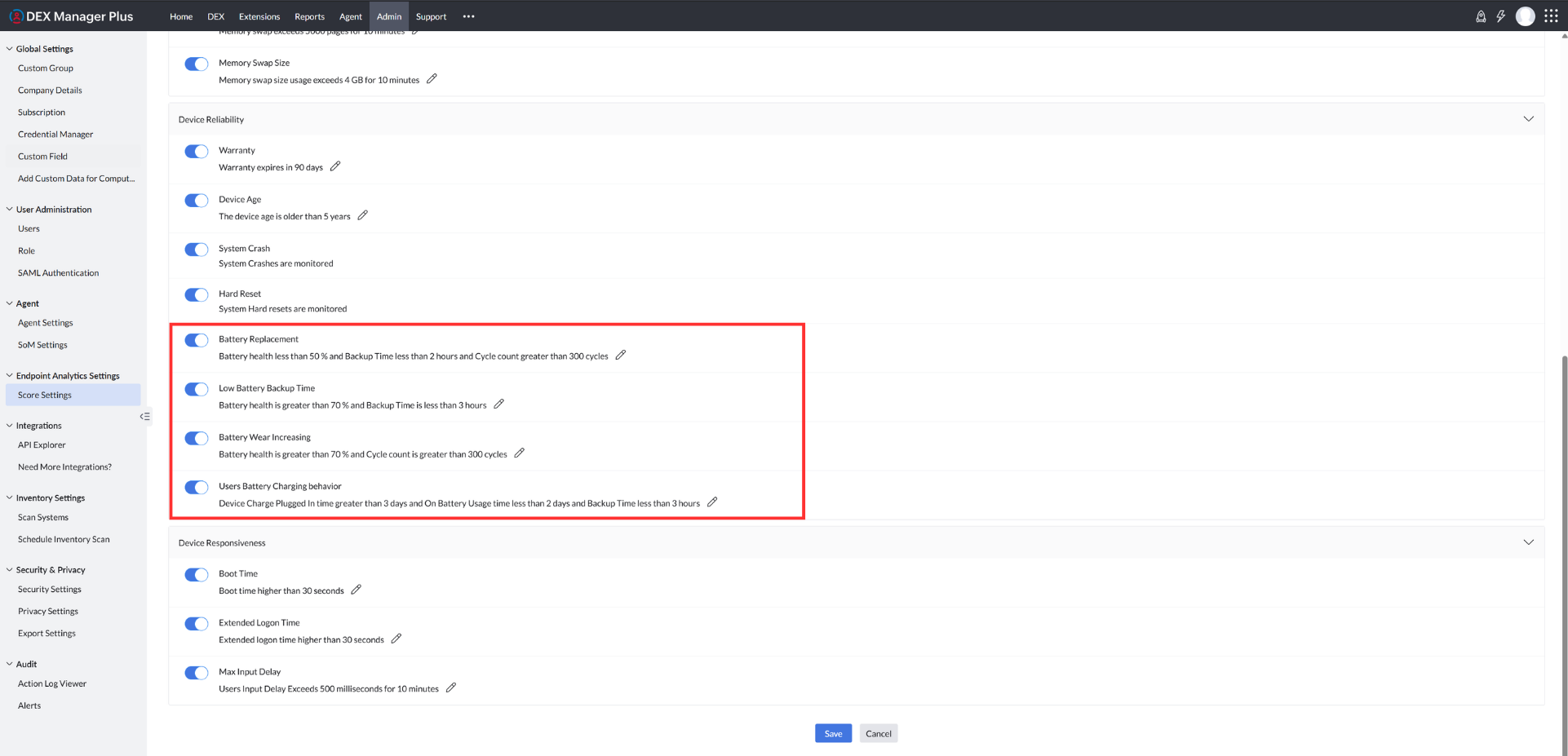1568x756 pixels.
Task: Open SoM Settings
Action: point(42,345)
